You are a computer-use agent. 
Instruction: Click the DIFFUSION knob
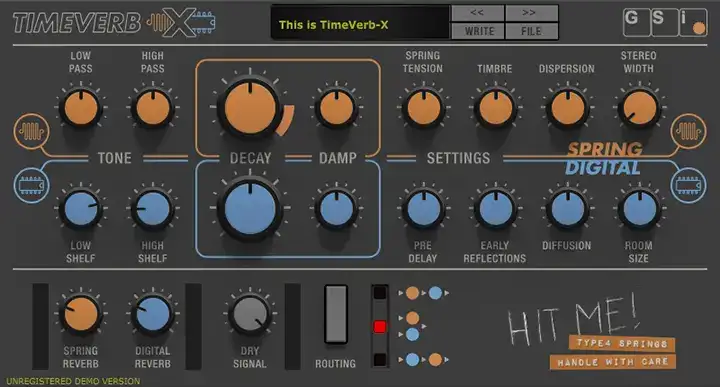click(568, 209)
